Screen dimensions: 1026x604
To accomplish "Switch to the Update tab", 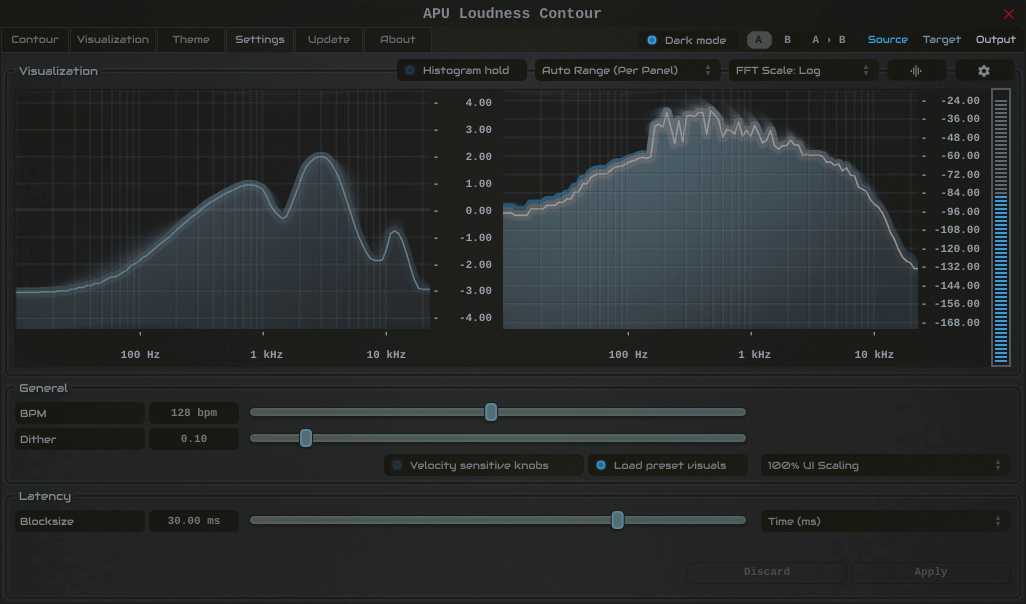I will pyautogui.click(x=328, y=40).
